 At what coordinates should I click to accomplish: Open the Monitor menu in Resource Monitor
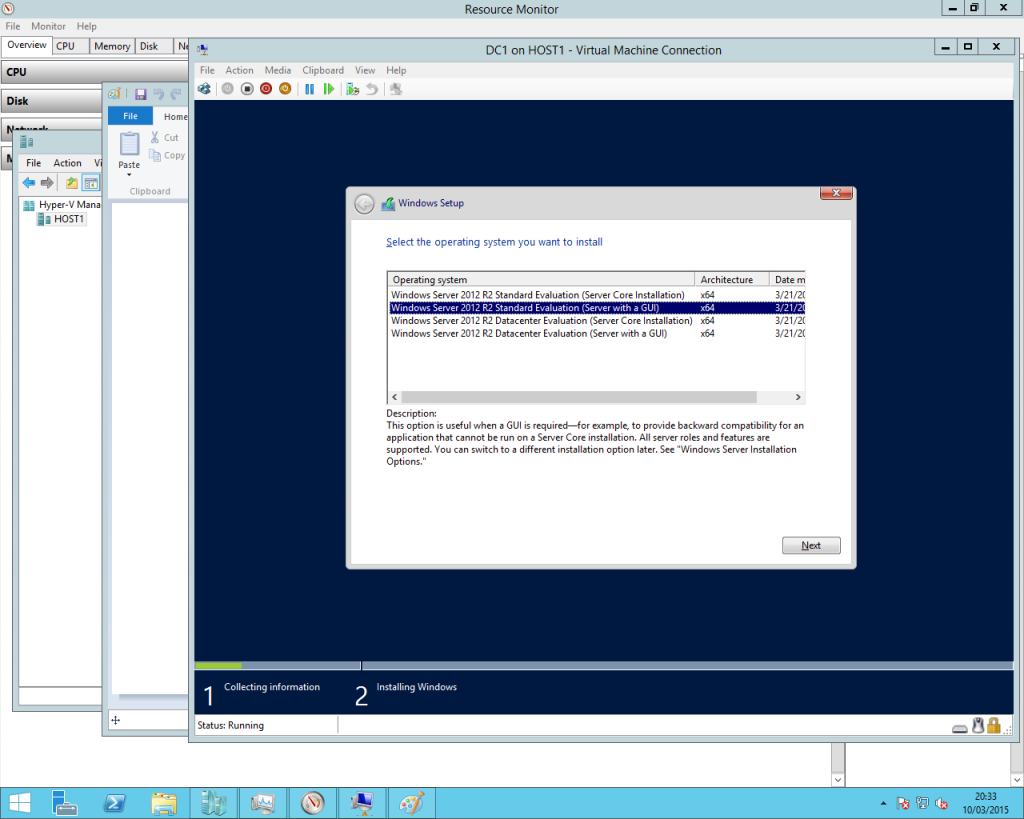pyautogui.click(x=48, y=26)
